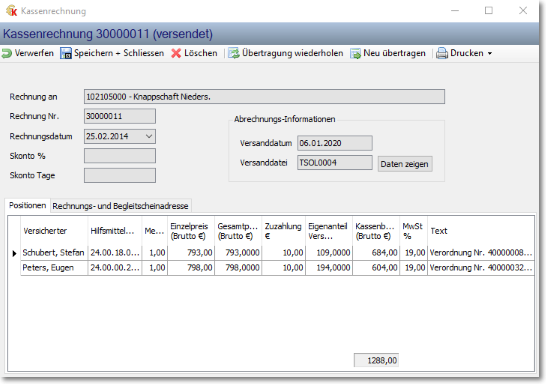The height and width of the screenshot is (384, 546).
Task: Click Verwerfen toolbar label
Action: point(34,53)
